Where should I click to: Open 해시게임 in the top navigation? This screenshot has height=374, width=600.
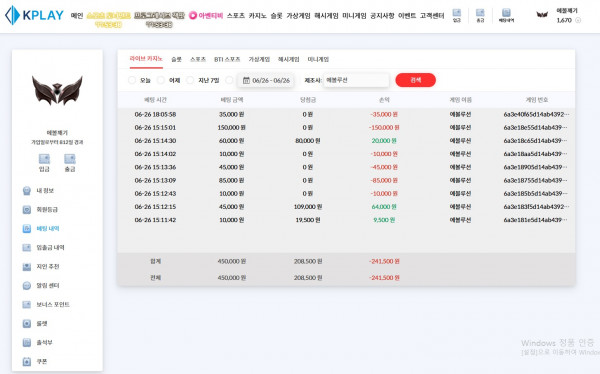[x=326, y=16]
